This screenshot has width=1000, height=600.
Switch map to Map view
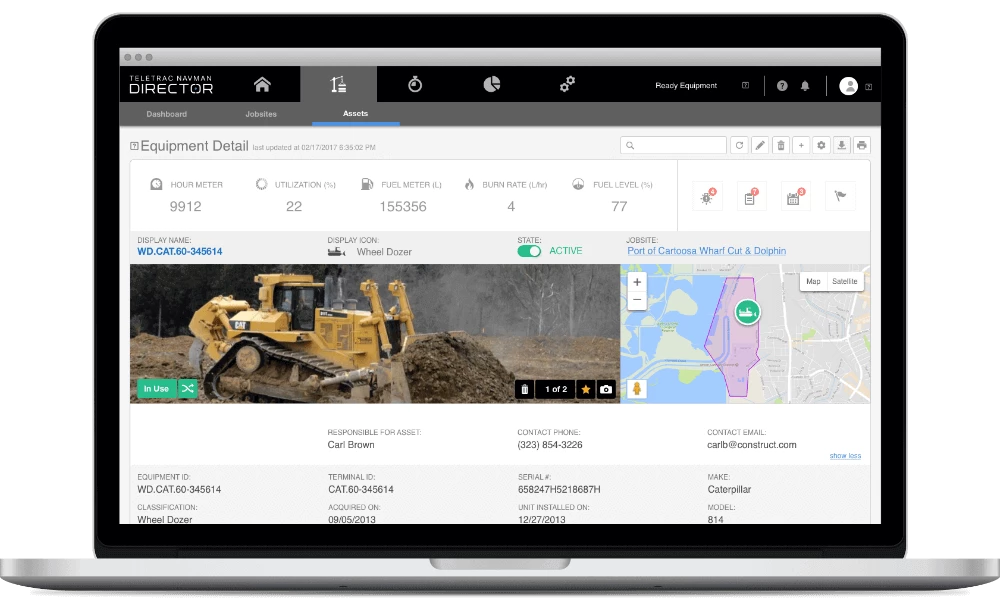tap(813, 281)
